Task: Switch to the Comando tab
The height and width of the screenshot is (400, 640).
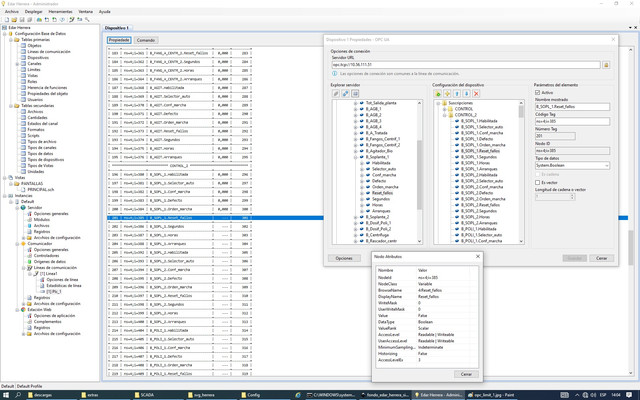Action: (x=146, y=40)
